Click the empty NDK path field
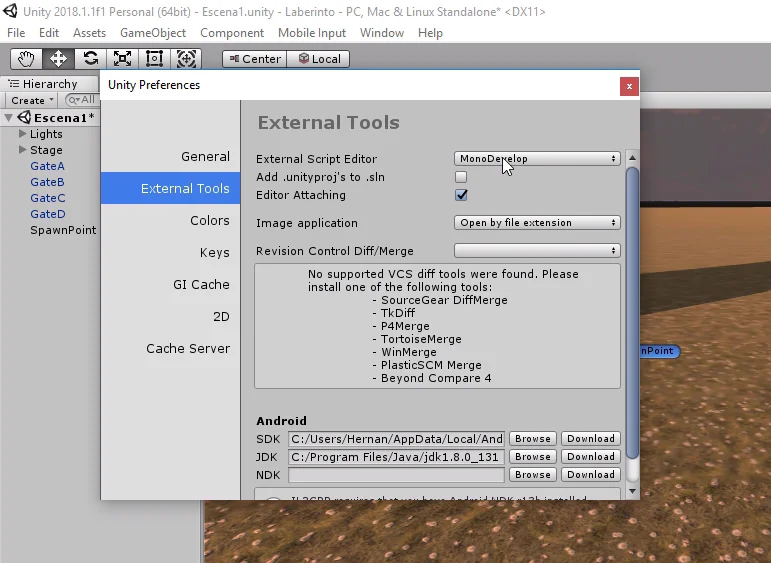This screenshot has width=771, height=563. (396, 474)
